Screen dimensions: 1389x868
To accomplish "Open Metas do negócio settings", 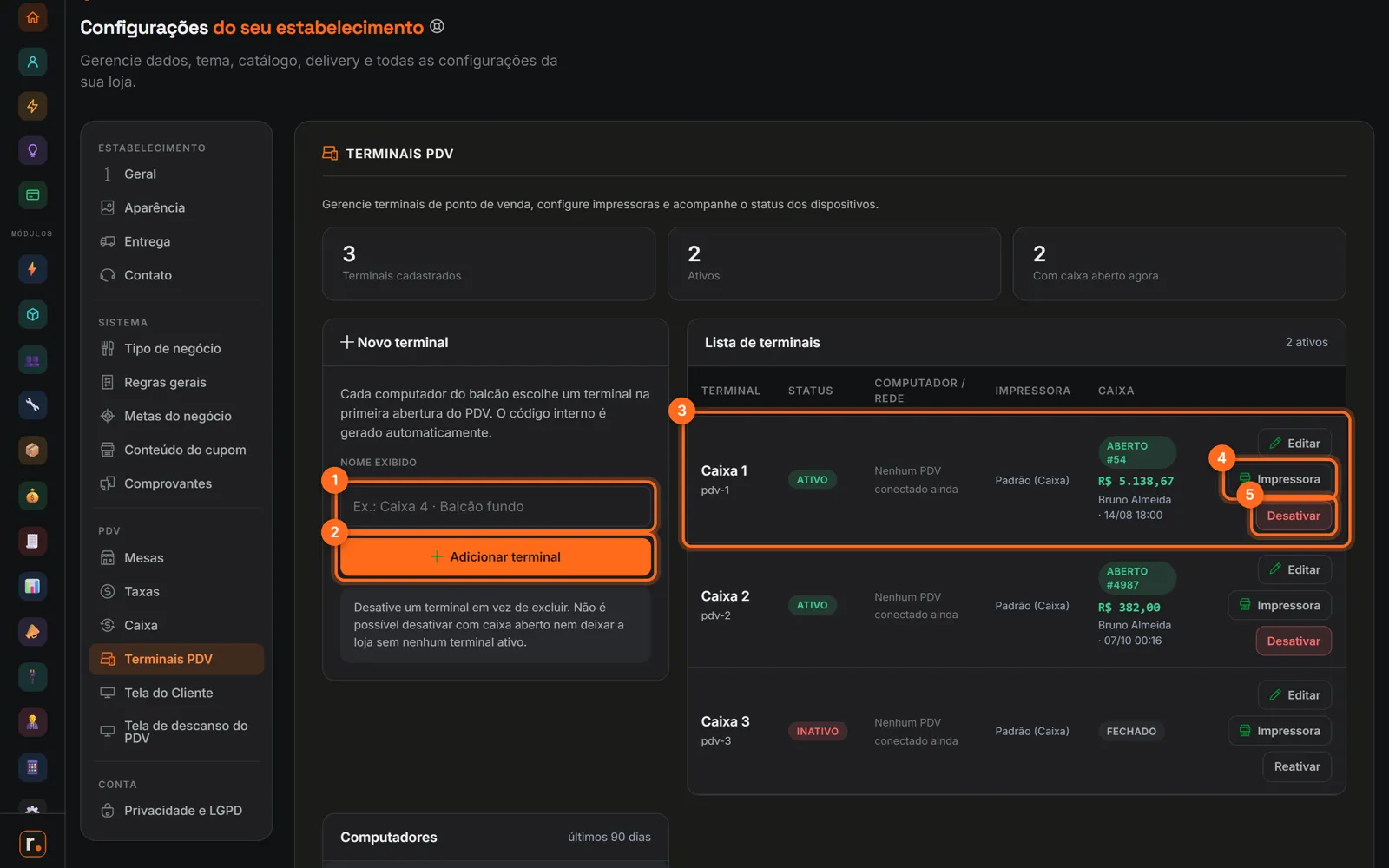I will [x=176, y=416].
